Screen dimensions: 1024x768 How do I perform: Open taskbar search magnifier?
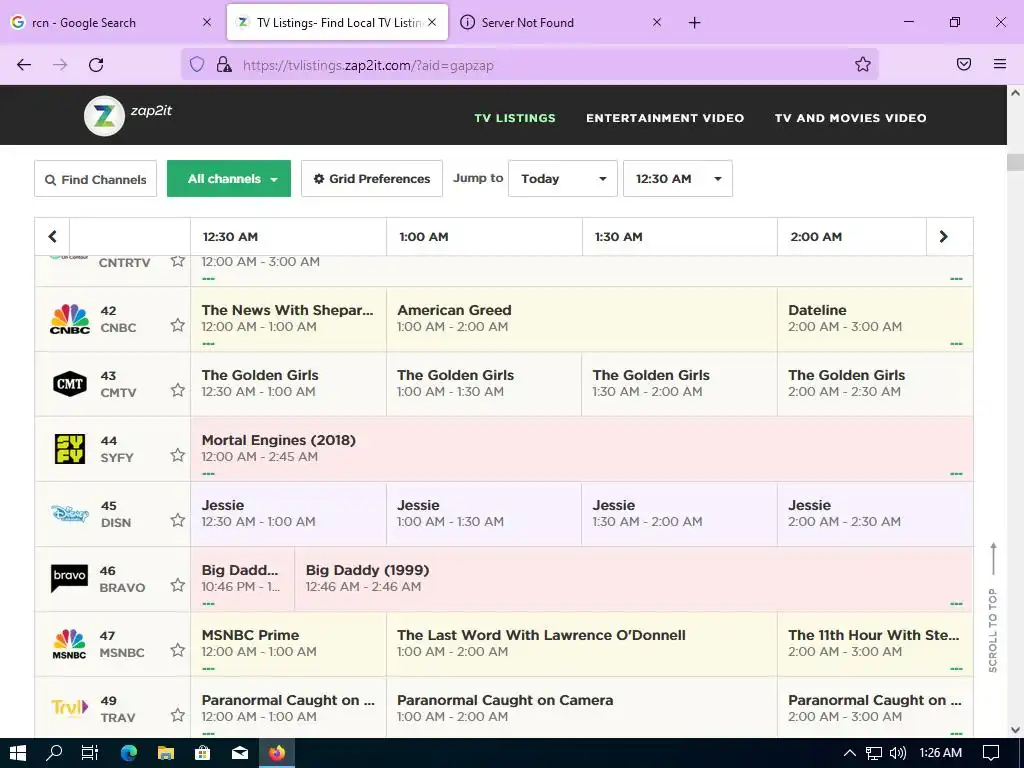tap(54, 753)
